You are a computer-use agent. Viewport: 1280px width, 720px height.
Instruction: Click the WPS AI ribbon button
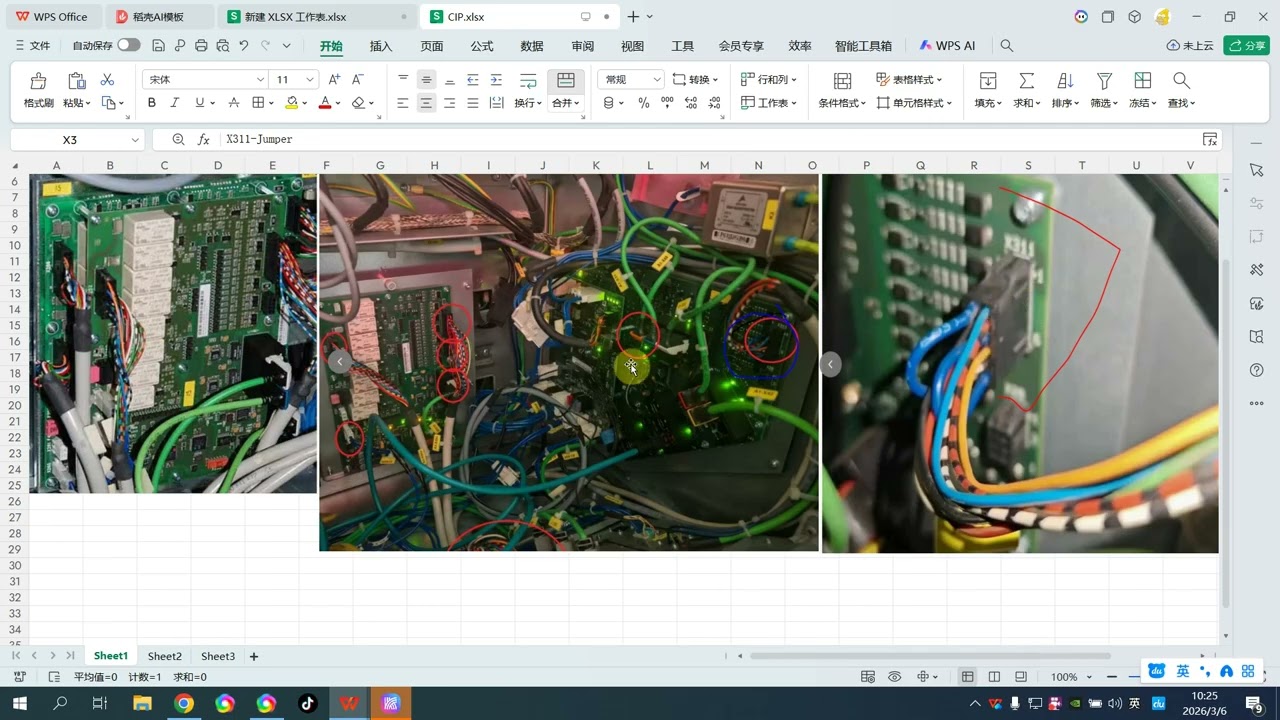(x=947, y=46)
